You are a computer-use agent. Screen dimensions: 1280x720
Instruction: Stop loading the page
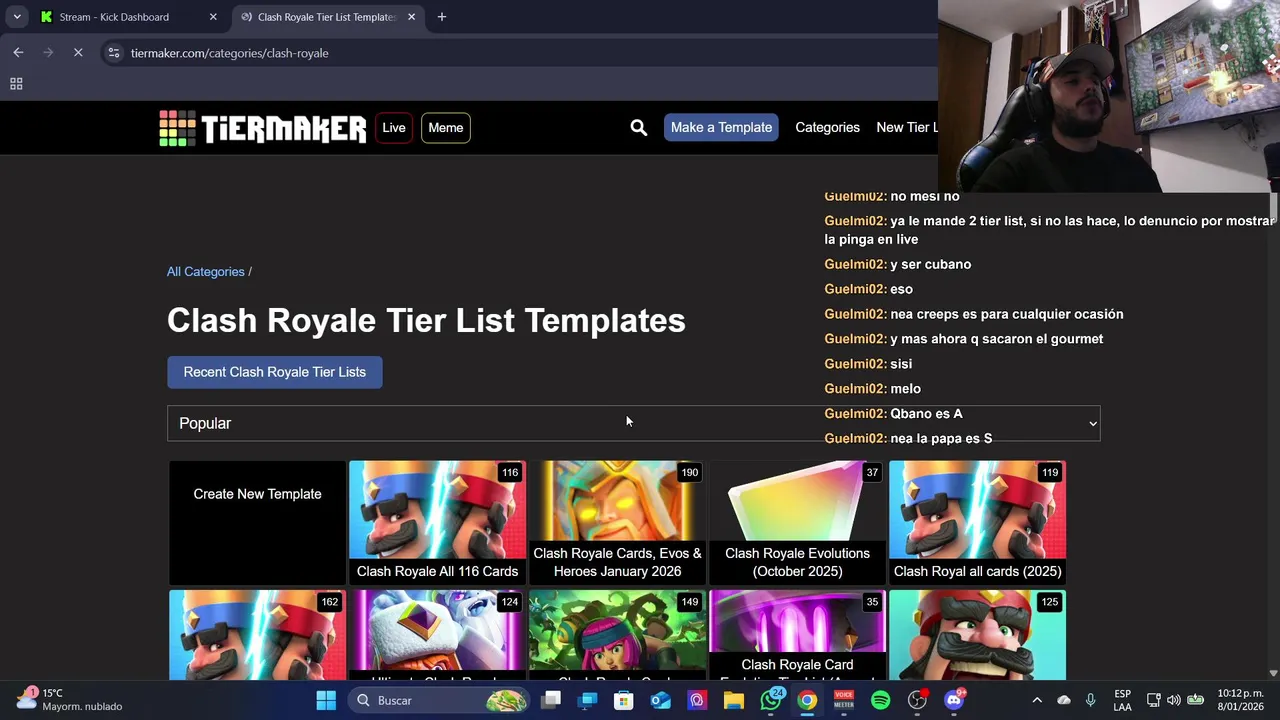tap(78, 53)
